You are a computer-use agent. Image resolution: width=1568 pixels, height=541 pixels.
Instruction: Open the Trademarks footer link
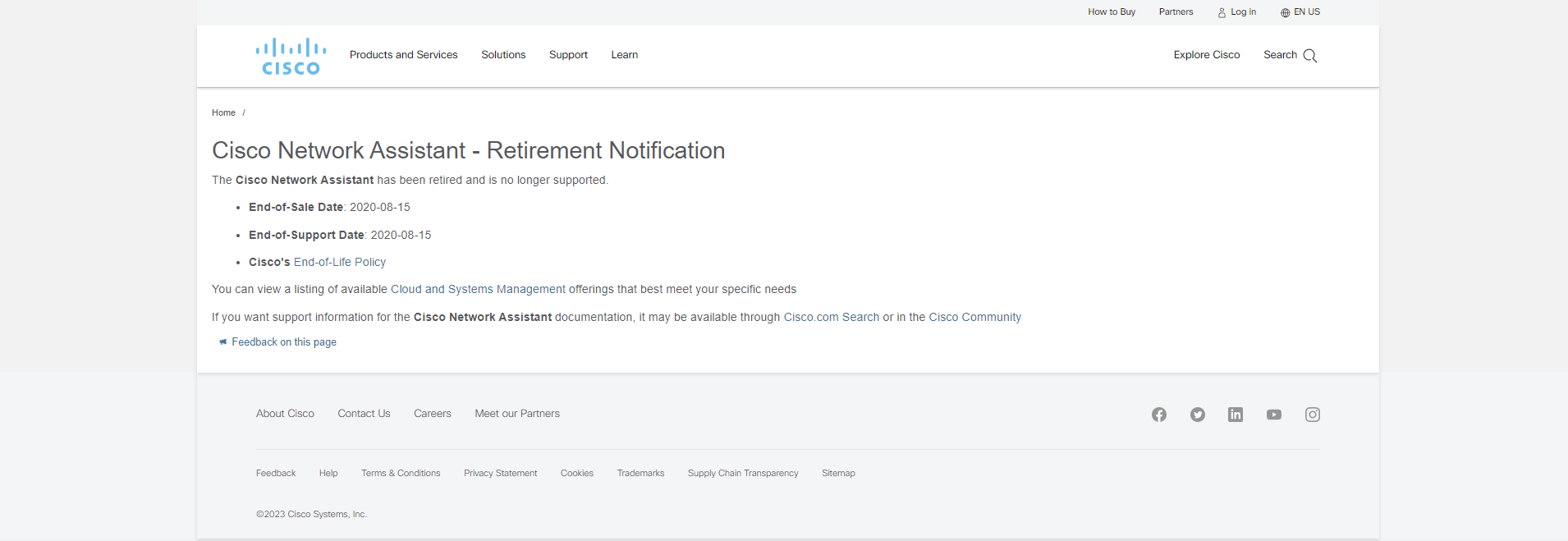640,473
